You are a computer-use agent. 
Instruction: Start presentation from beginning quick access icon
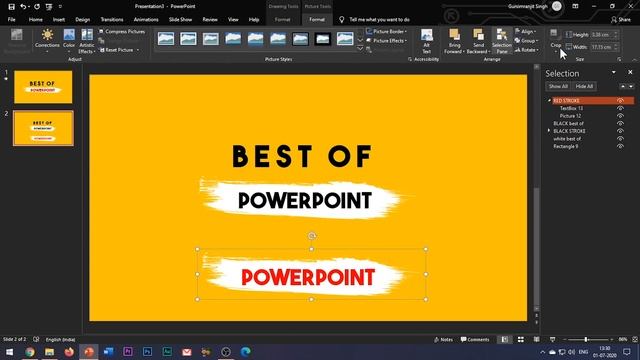point(49,7)
